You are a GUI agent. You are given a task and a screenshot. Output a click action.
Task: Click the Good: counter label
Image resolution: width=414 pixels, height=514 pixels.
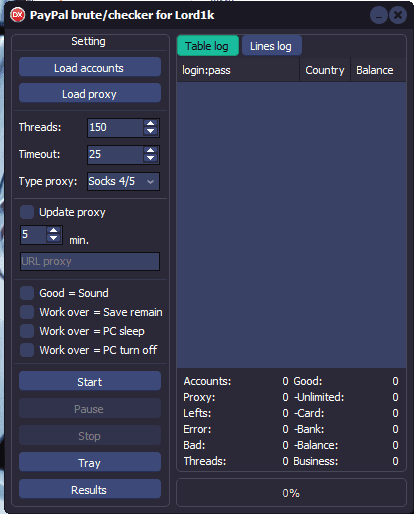coord(308,381)
